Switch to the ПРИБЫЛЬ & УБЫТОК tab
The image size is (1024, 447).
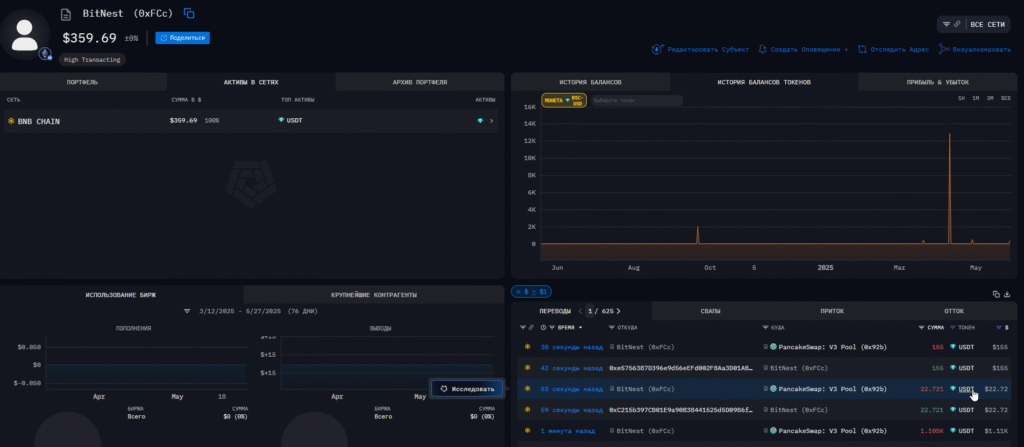point(938,82)
